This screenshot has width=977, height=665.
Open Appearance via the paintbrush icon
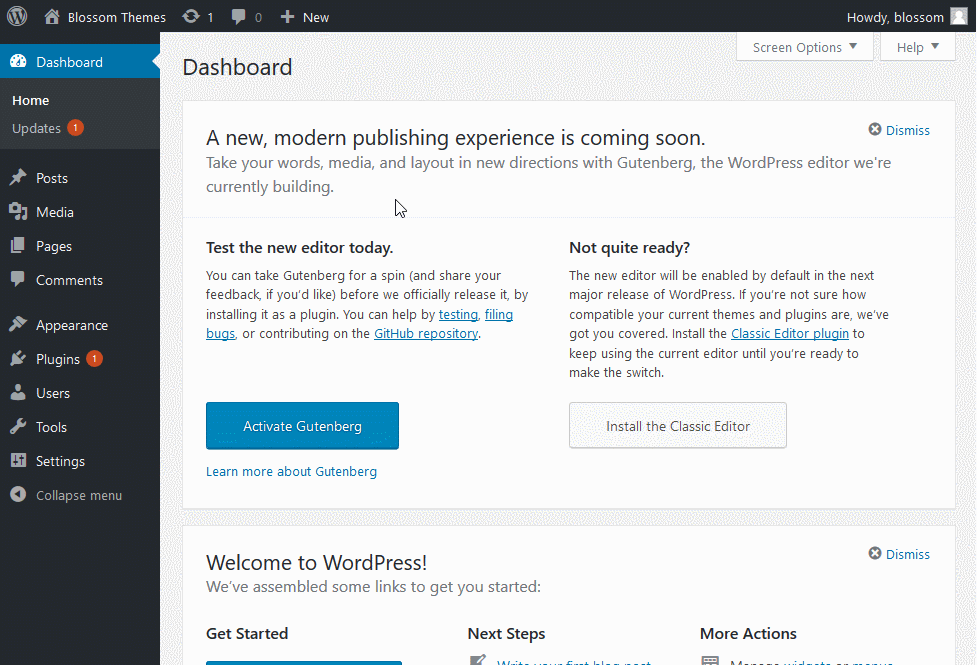click(x=18, y=325)
